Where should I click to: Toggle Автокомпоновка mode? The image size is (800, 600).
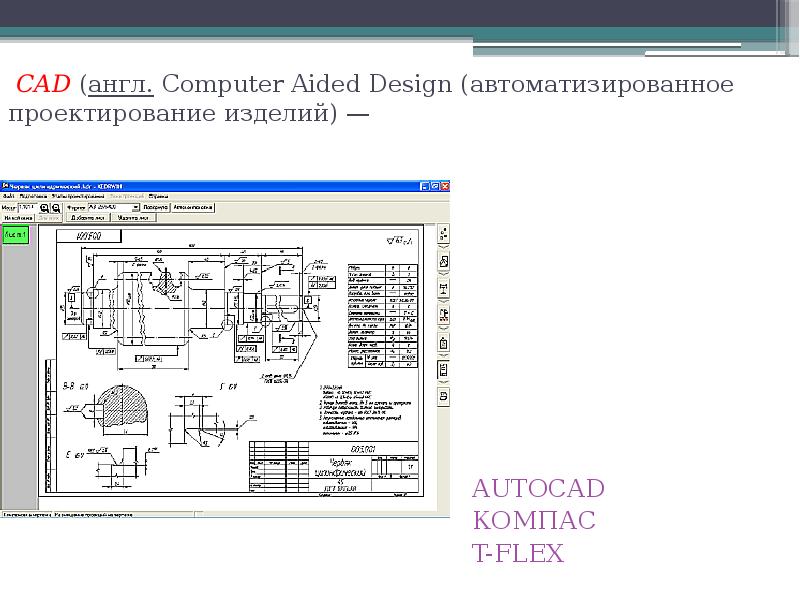193,208
